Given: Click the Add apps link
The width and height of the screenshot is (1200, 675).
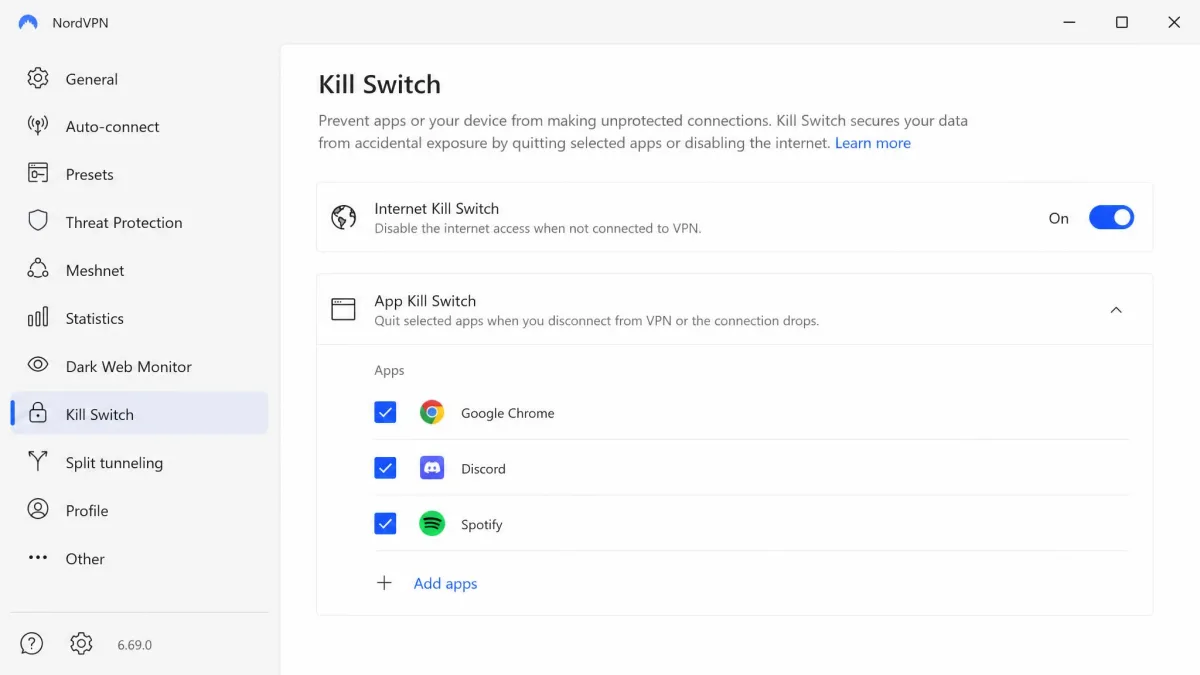Looking at the screenshot, I should click(x=445, y=583).
